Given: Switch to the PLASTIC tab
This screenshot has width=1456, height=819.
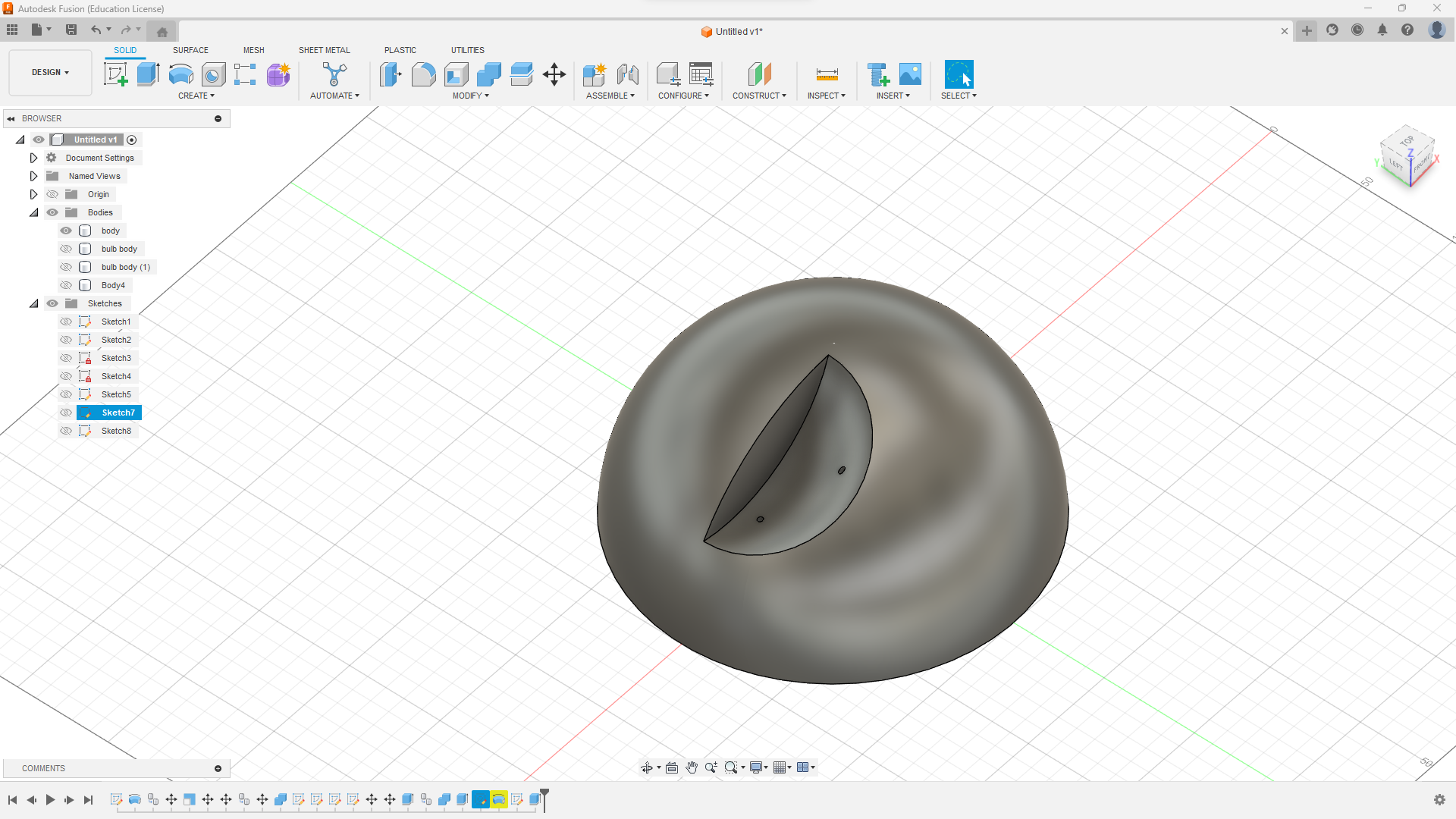Looking at the screenshot, I should coord(400,50).
